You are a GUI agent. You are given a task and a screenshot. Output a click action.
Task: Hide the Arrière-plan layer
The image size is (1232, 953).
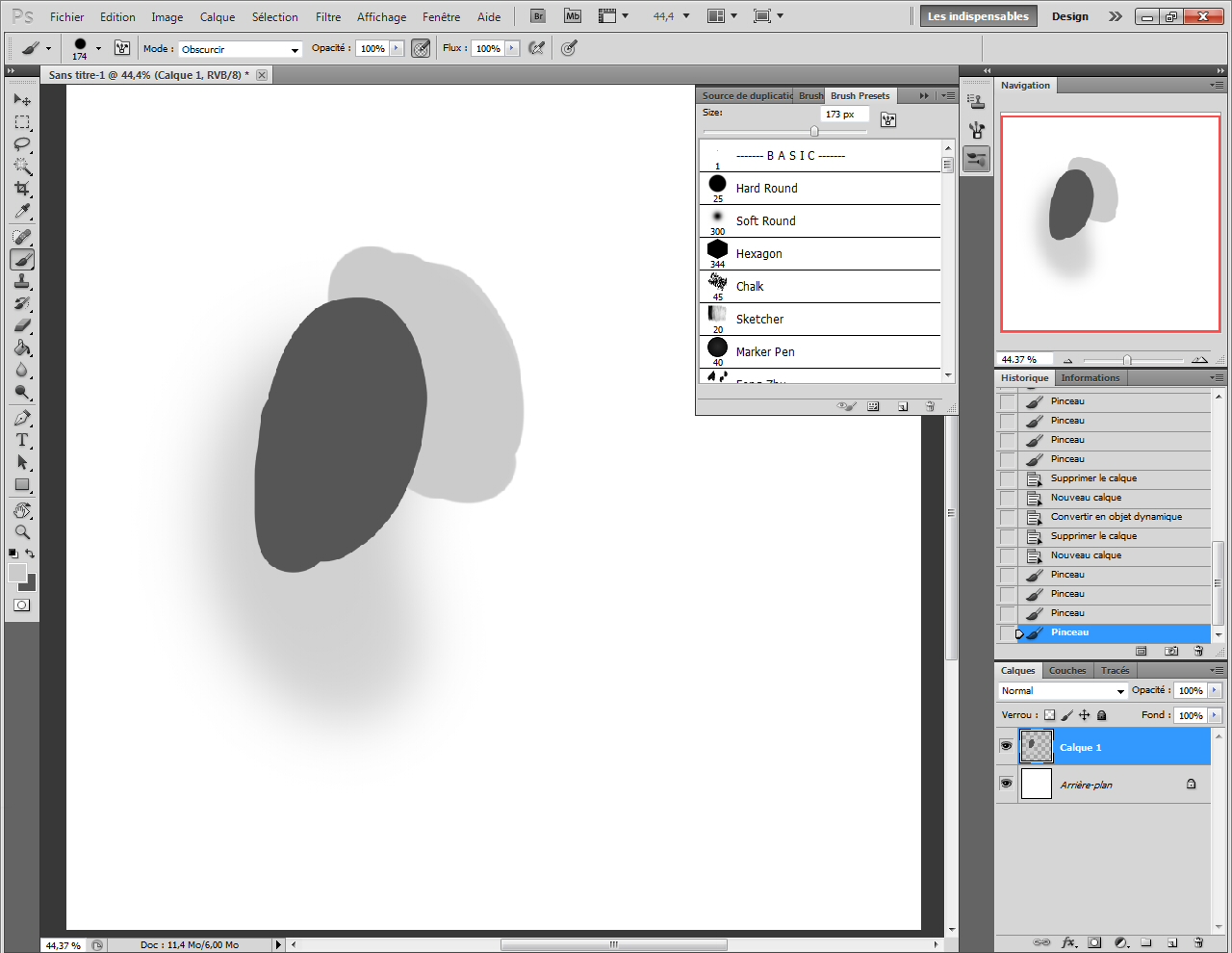click(x=1006, y=784)
